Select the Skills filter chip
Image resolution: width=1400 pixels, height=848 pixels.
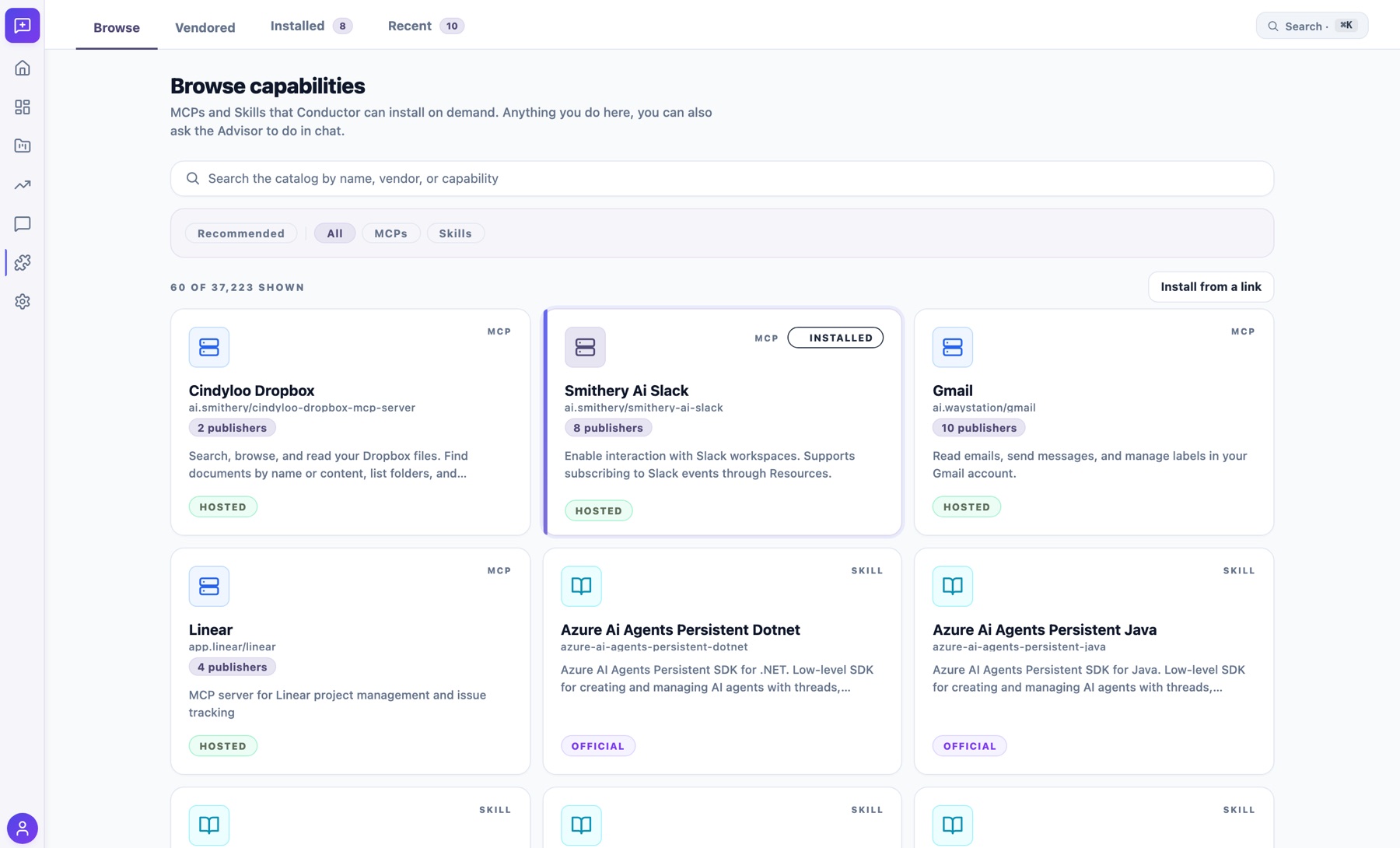(x=456, y=233)
